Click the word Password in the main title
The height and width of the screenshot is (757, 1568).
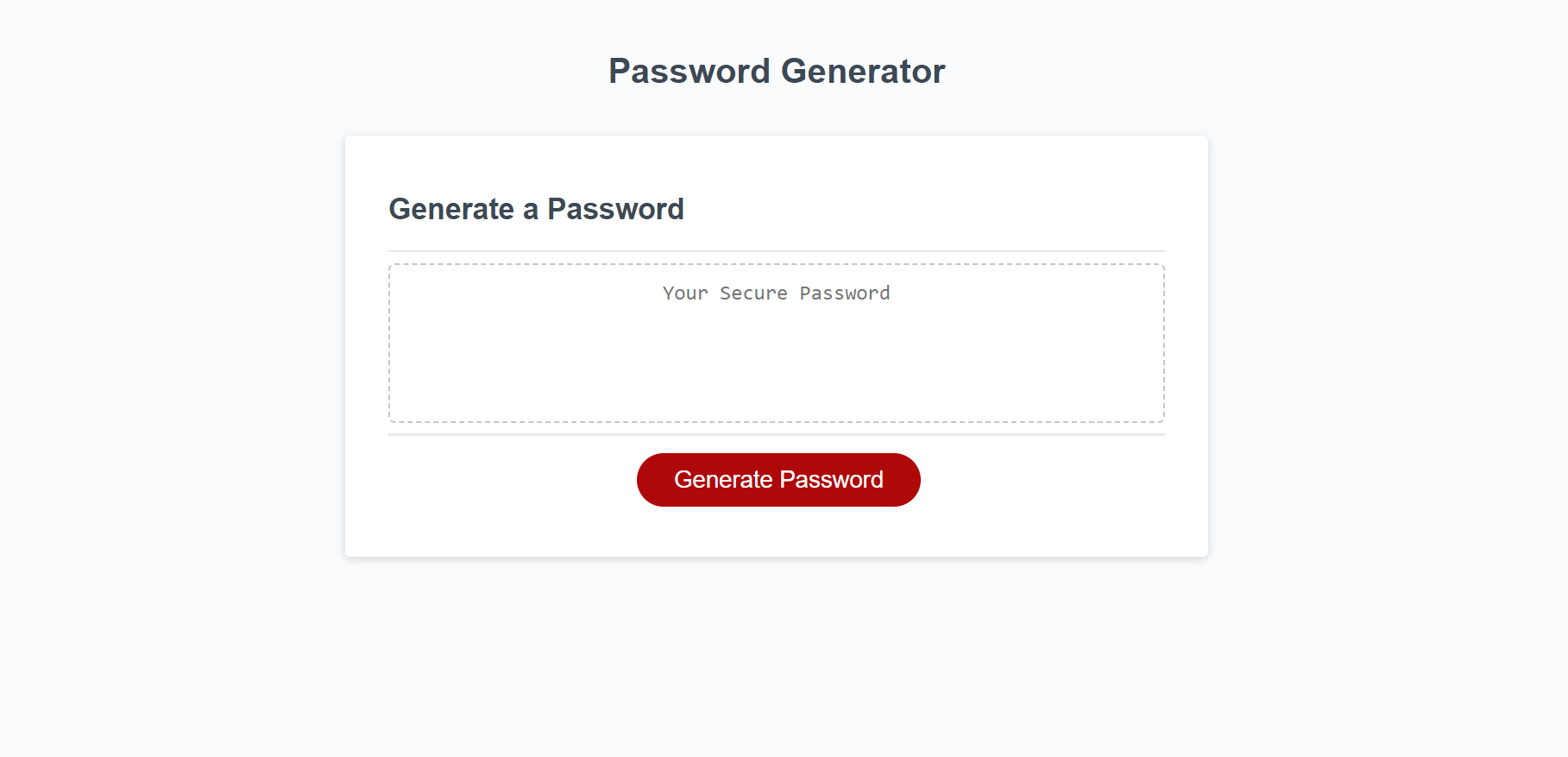click(x=686, y=71)
